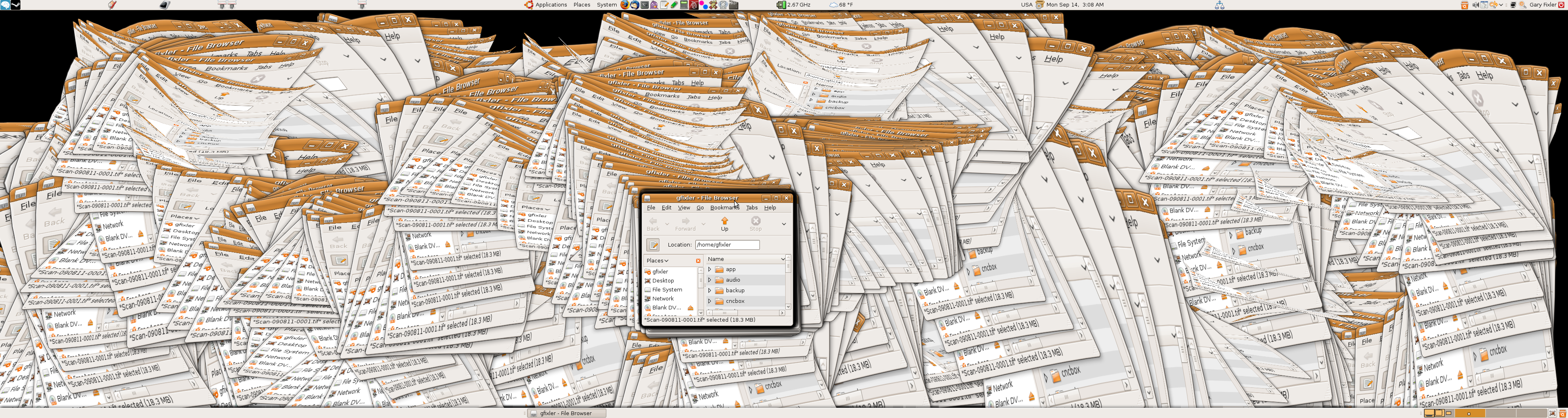Image resolution: width=1568 pixels, height=418 pixels.
Task: Select File System in the Places sidebar
Action: click(670, 289)
